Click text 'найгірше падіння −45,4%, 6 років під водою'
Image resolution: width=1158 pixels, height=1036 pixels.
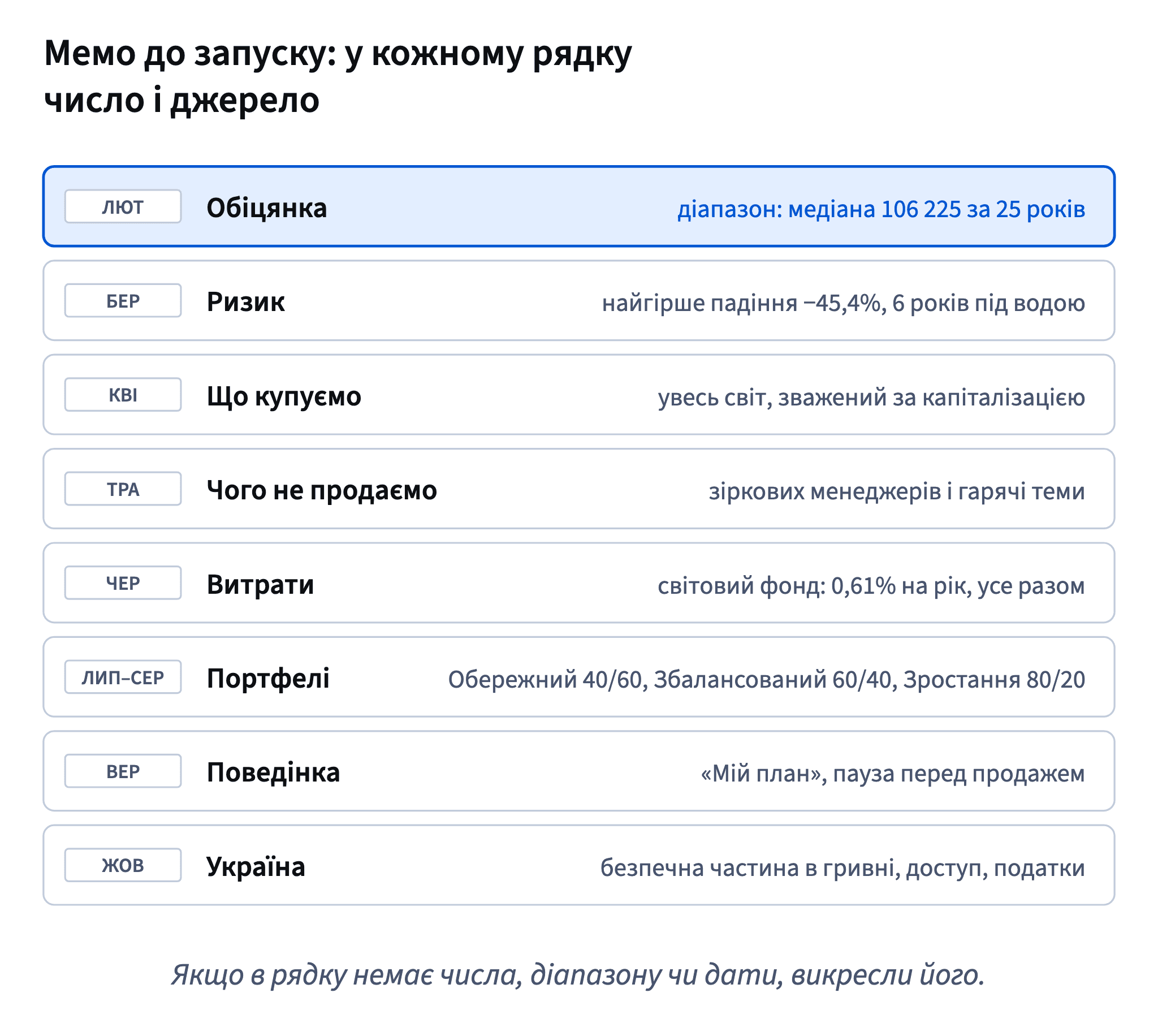pyautogui.click(x=844, y=304)
